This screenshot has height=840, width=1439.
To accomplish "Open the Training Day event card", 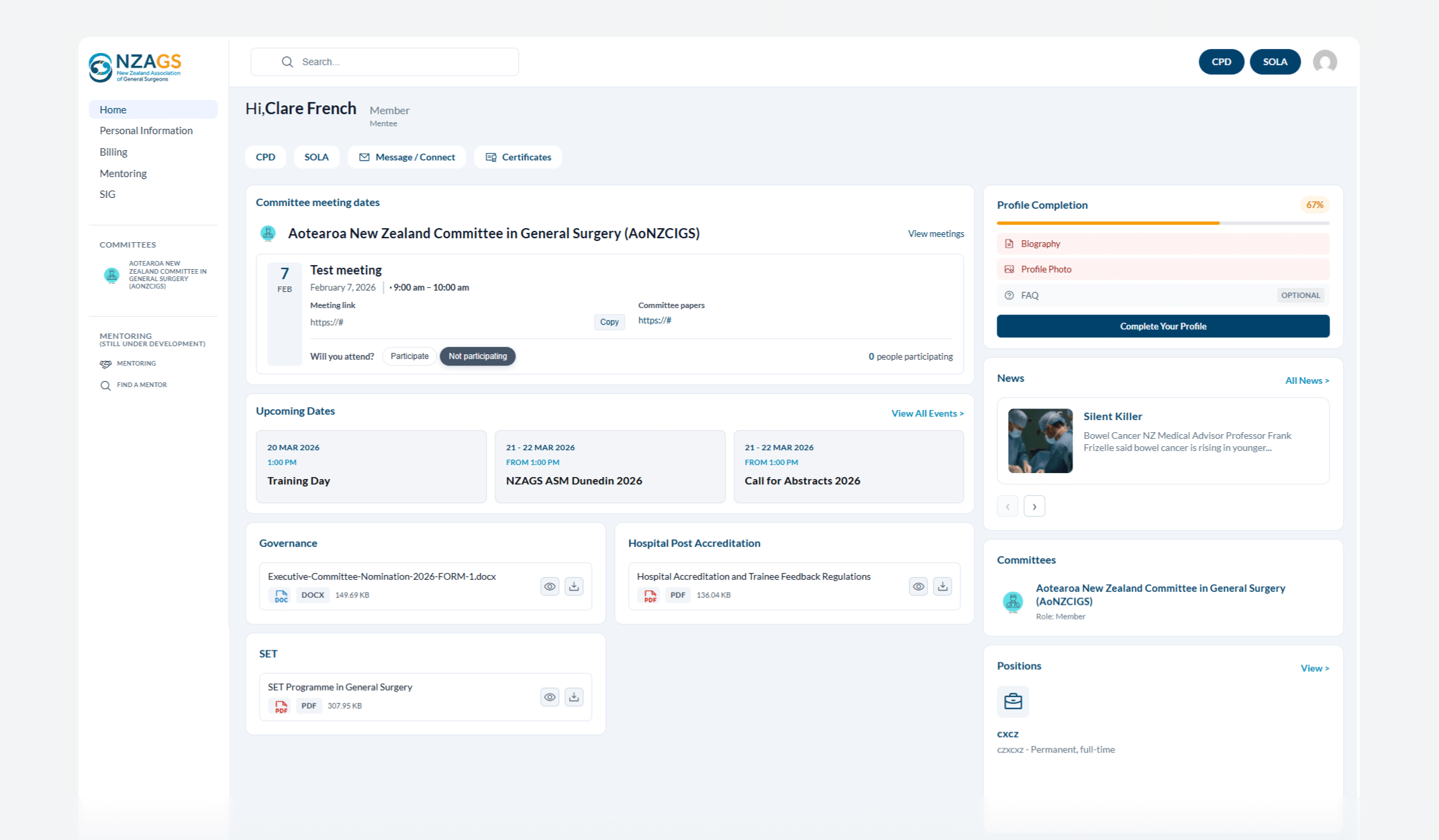I will [x=371, y=466].
